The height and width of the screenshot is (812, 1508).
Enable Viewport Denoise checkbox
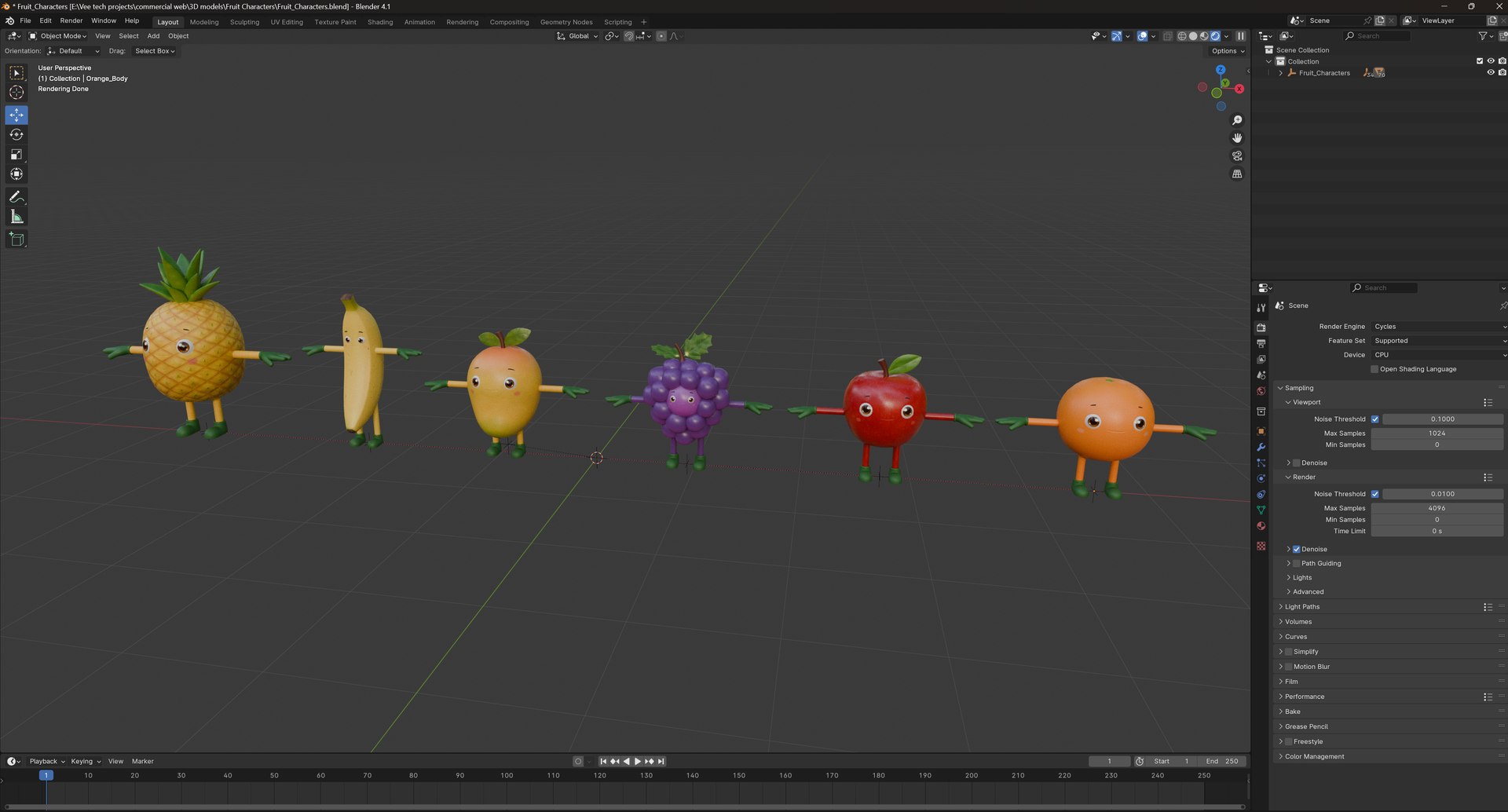tap(1296, 463)
